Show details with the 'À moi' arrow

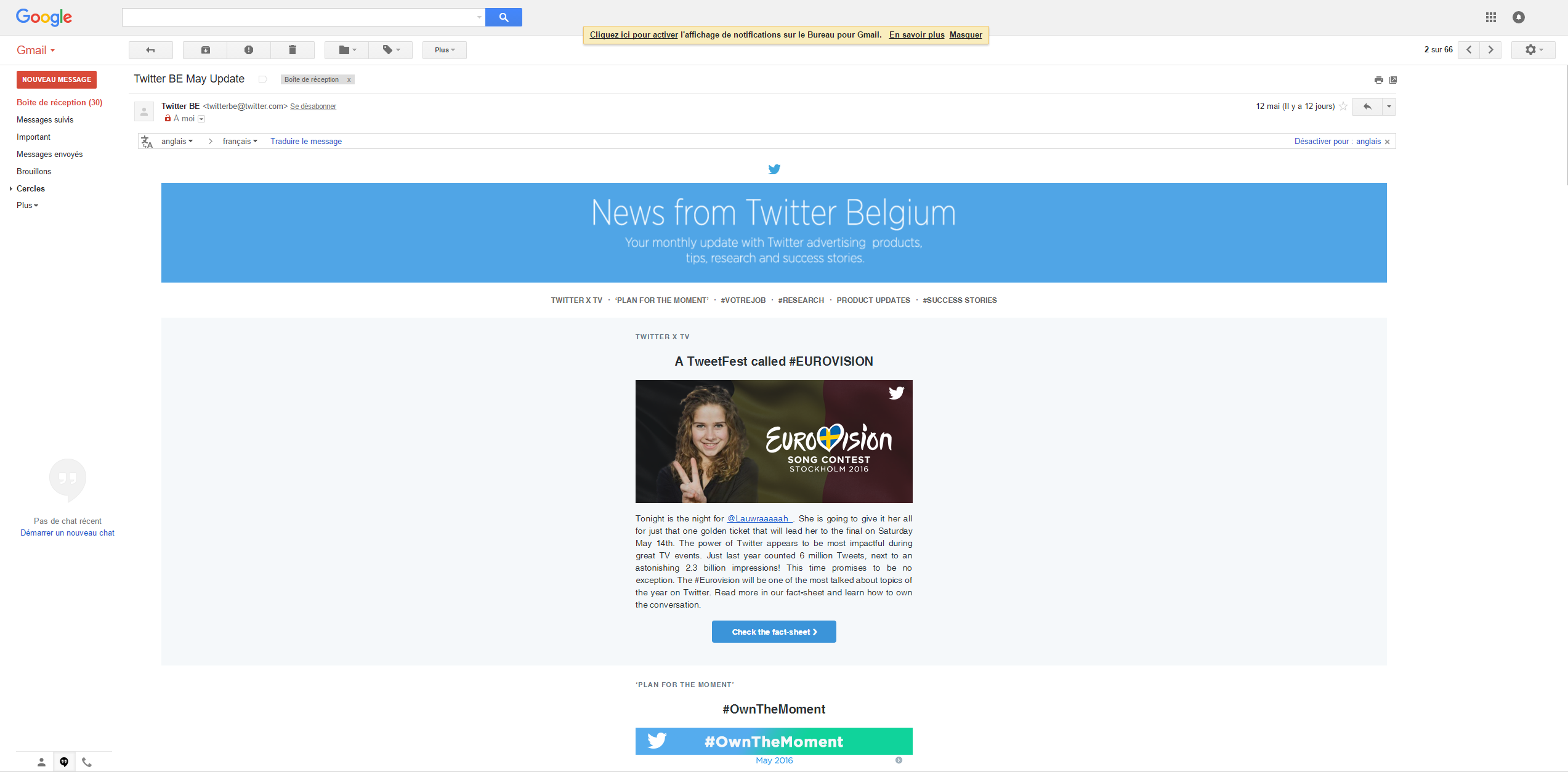click(201, 119)
